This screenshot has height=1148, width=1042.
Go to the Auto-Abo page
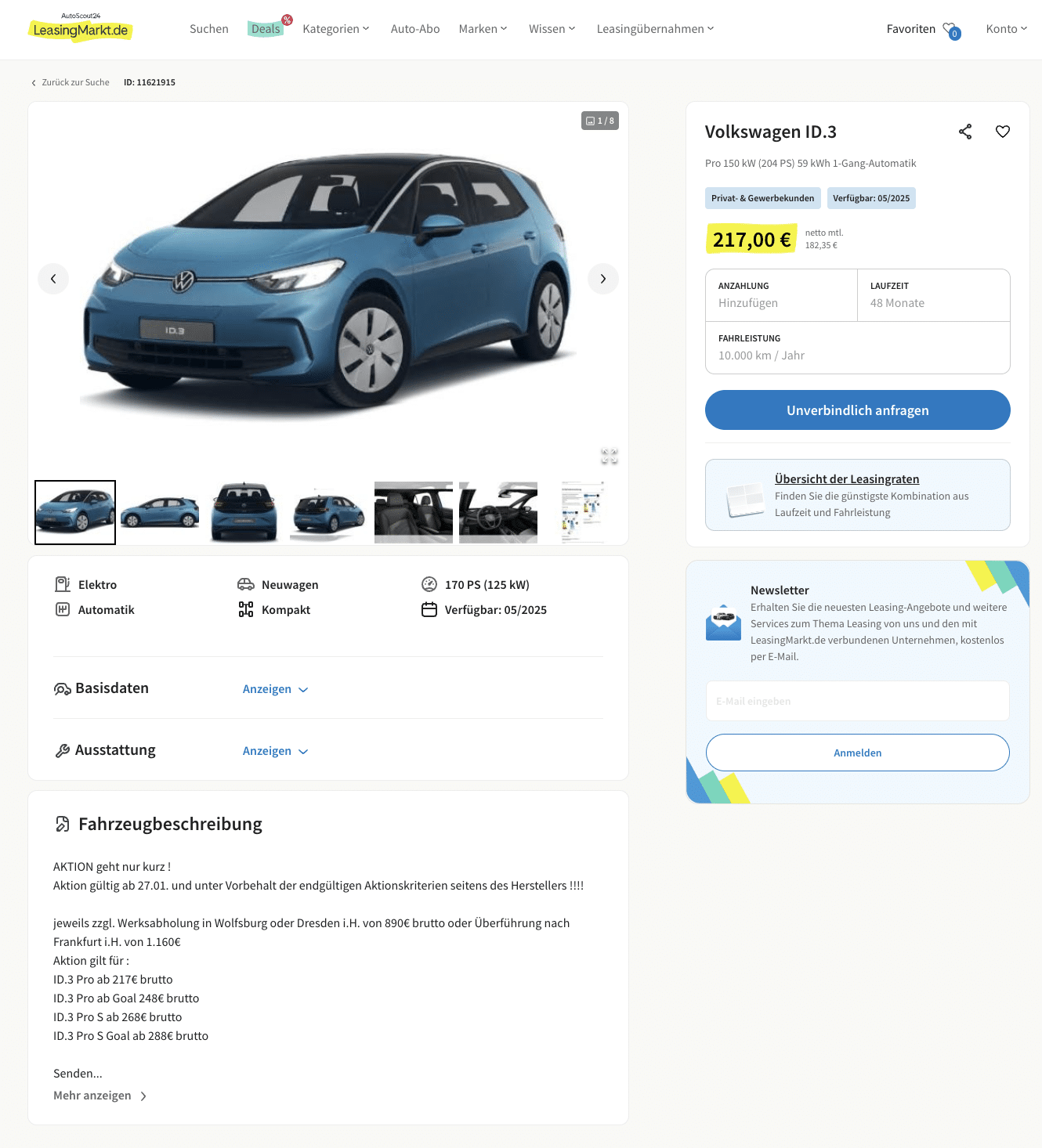(415, 29)
